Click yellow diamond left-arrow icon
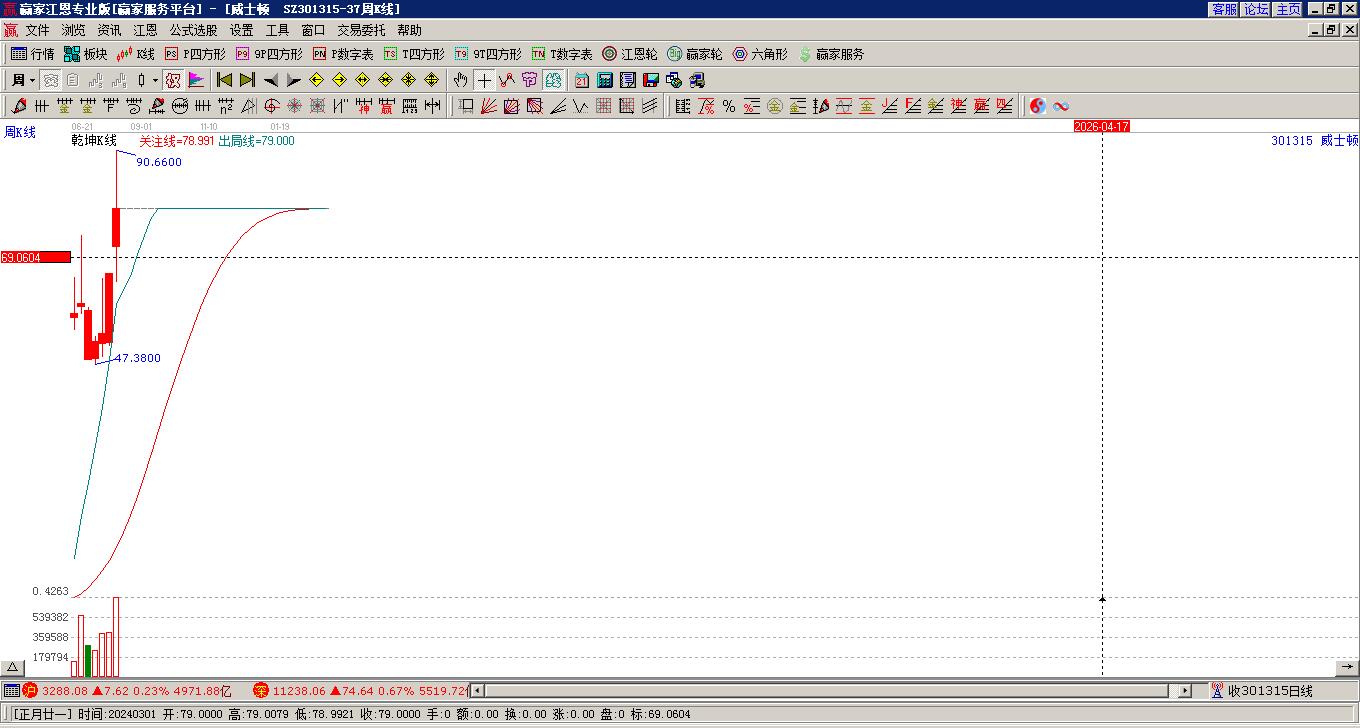The width and height of the screenshot is (1360, 728). tap(316, 80)
